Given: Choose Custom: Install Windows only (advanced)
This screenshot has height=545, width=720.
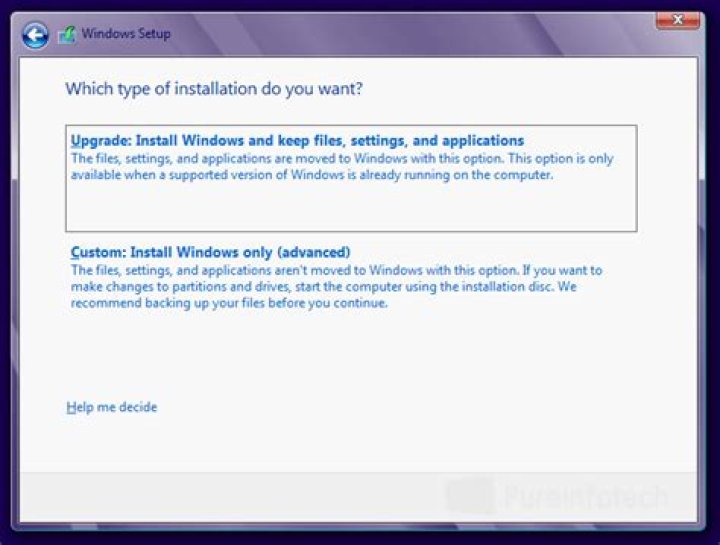Looking at the screenshot, I should click(210, 252).
